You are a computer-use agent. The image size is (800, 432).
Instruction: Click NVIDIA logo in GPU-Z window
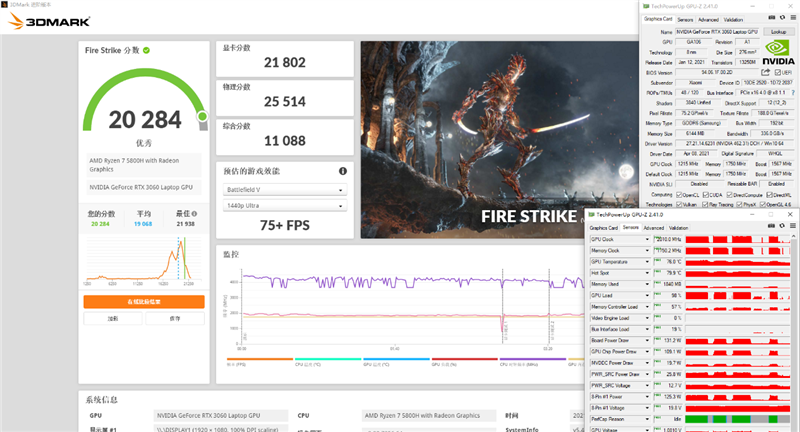coord(778,52)
